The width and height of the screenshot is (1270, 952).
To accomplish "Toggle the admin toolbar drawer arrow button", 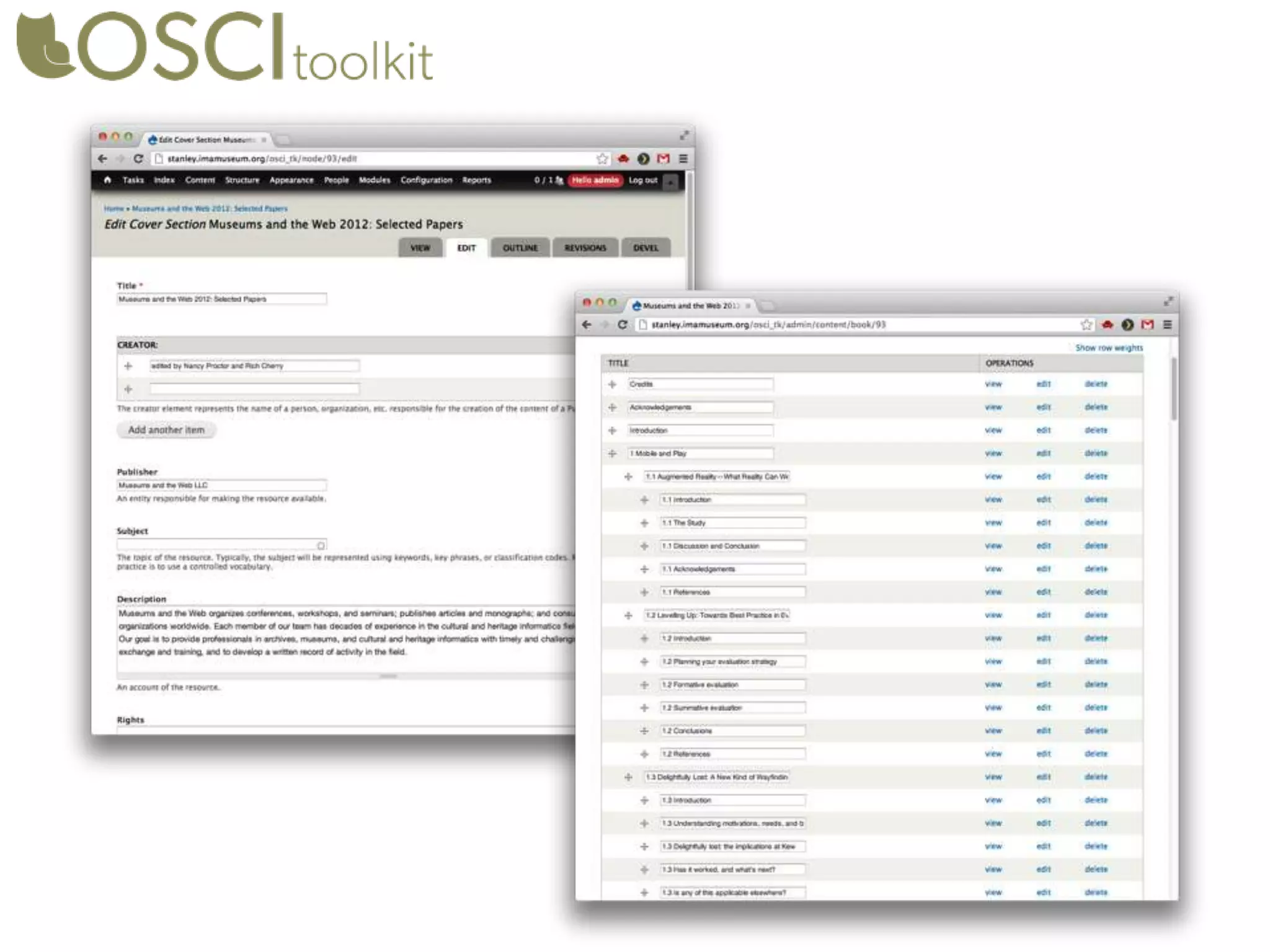I will [x=670, y=182].
